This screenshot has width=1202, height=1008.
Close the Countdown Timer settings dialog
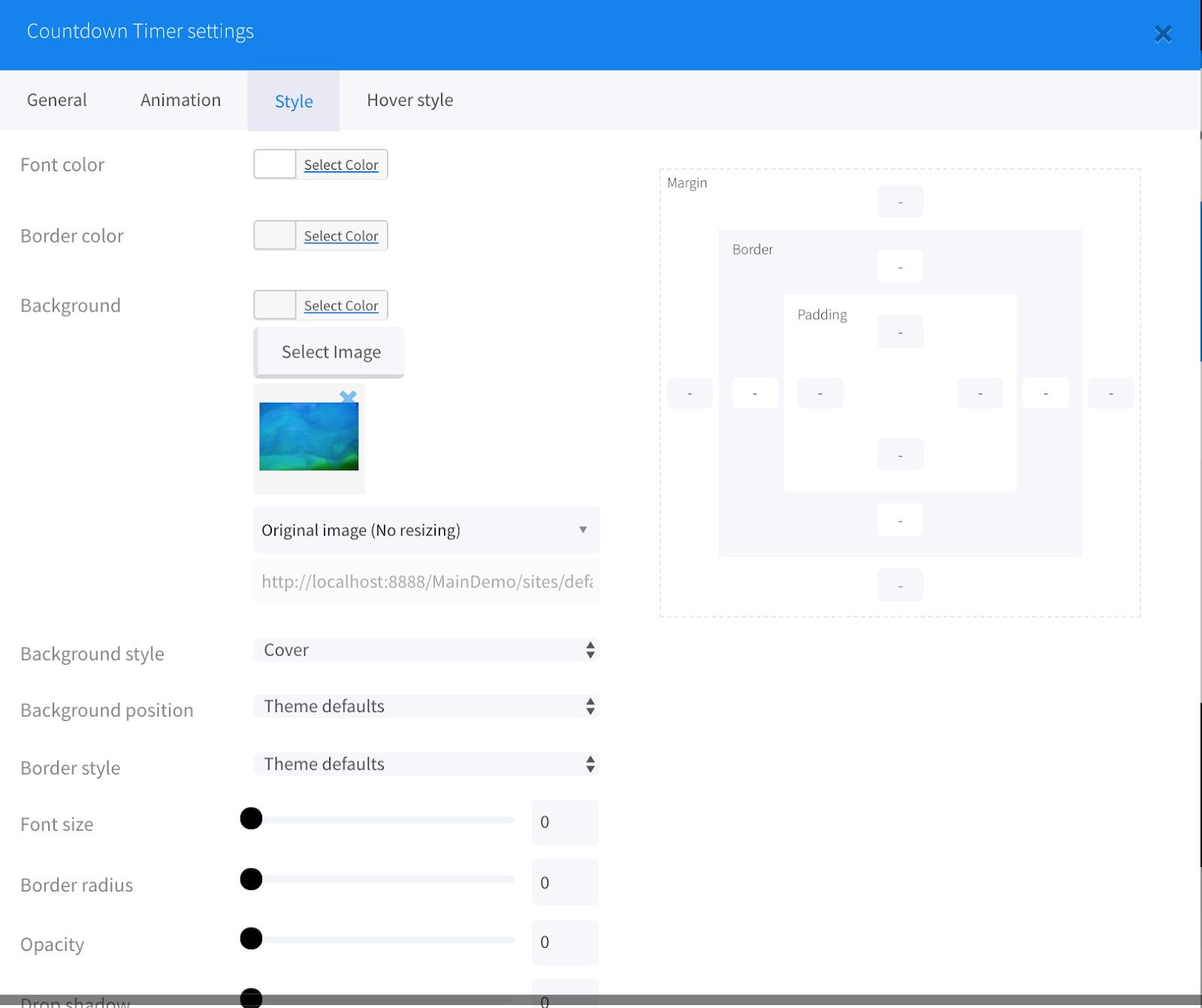(1163, 34)
